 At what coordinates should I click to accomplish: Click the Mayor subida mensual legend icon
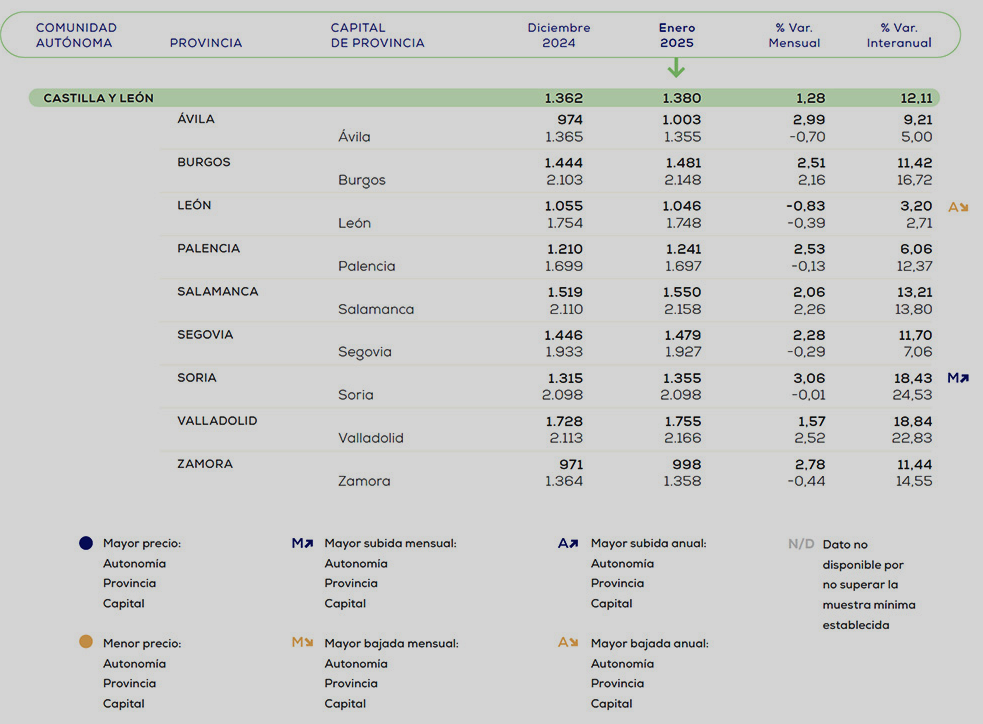(302, 544)
